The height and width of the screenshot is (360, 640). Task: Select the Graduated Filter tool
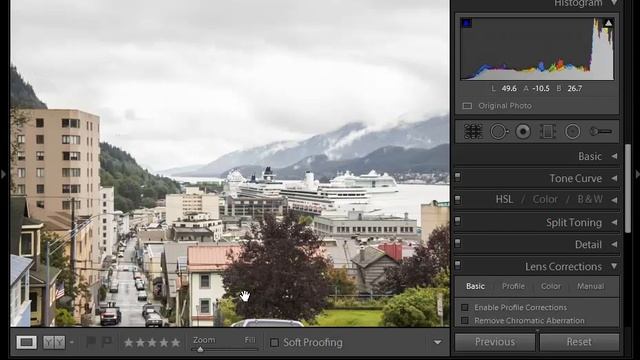547,132
